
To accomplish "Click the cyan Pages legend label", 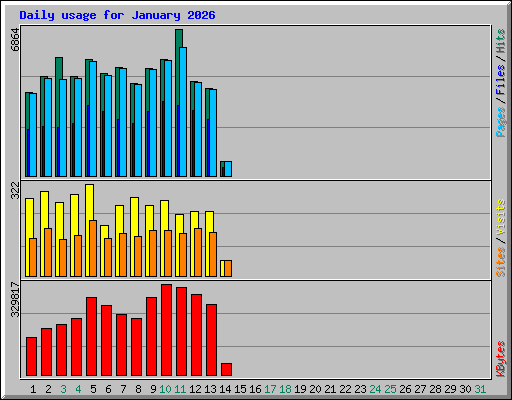I will pyautogui.click(x=500, y=122).
